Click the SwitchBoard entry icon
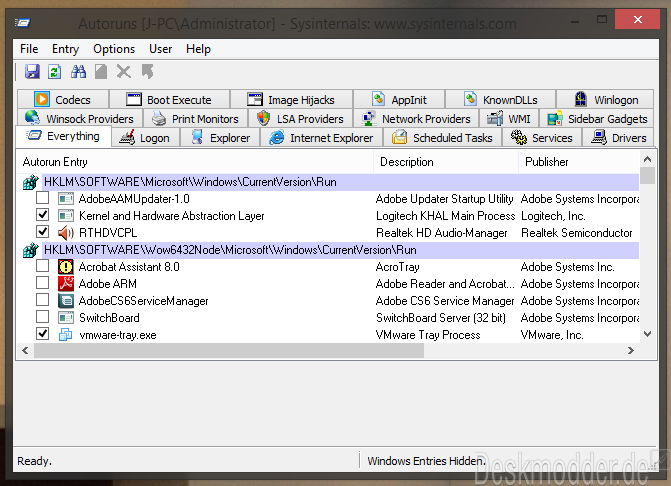Image resolution: width=671 pixels, height=486 pixels. click(x=65, y=318)
